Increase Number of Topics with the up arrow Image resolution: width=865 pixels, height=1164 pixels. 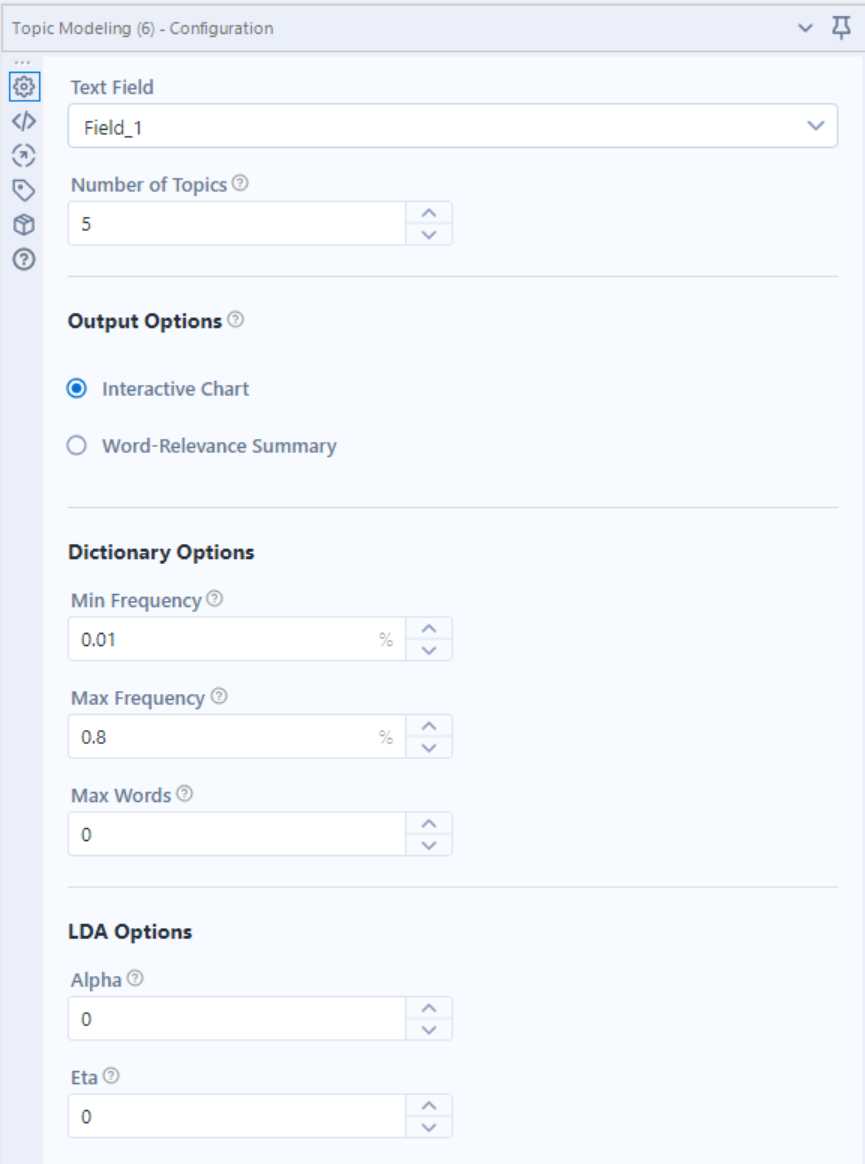tap(428, 212)
